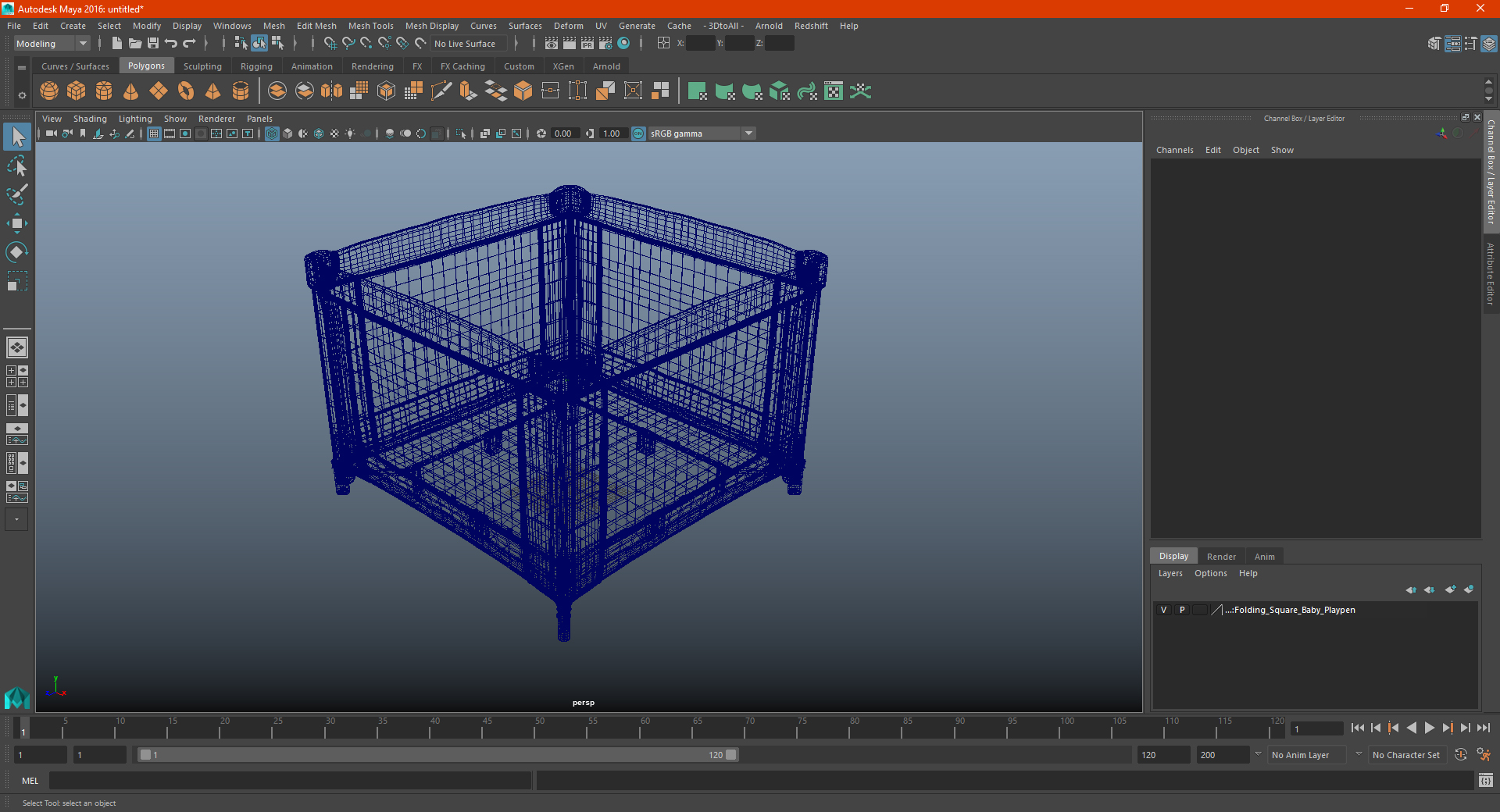Click the Folding_Square_Baby_Playpen layer color swatch
The width and height of the screenshot is (1500, 812).
(1216, 610)
